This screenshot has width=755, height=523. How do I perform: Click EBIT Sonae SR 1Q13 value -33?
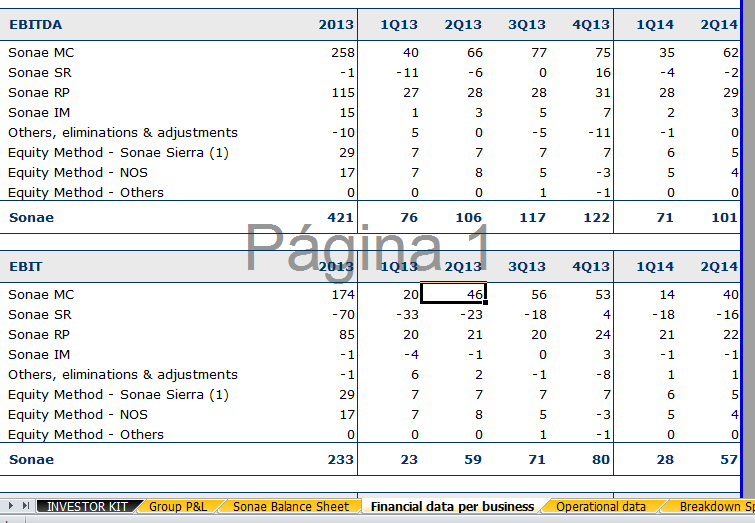(x=407, y=315)
